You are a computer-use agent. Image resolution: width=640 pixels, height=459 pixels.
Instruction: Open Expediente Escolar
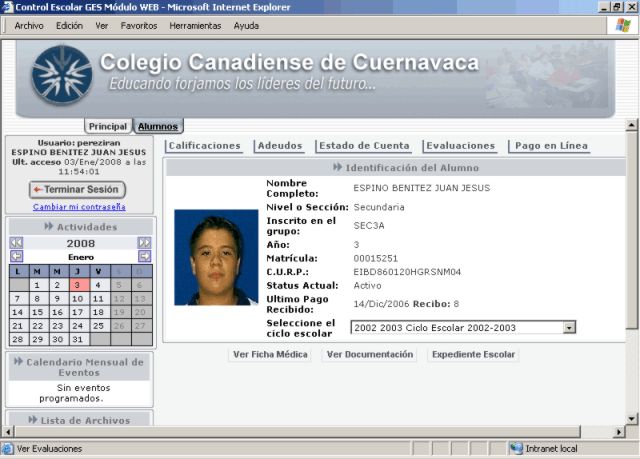tap(473, 354)
